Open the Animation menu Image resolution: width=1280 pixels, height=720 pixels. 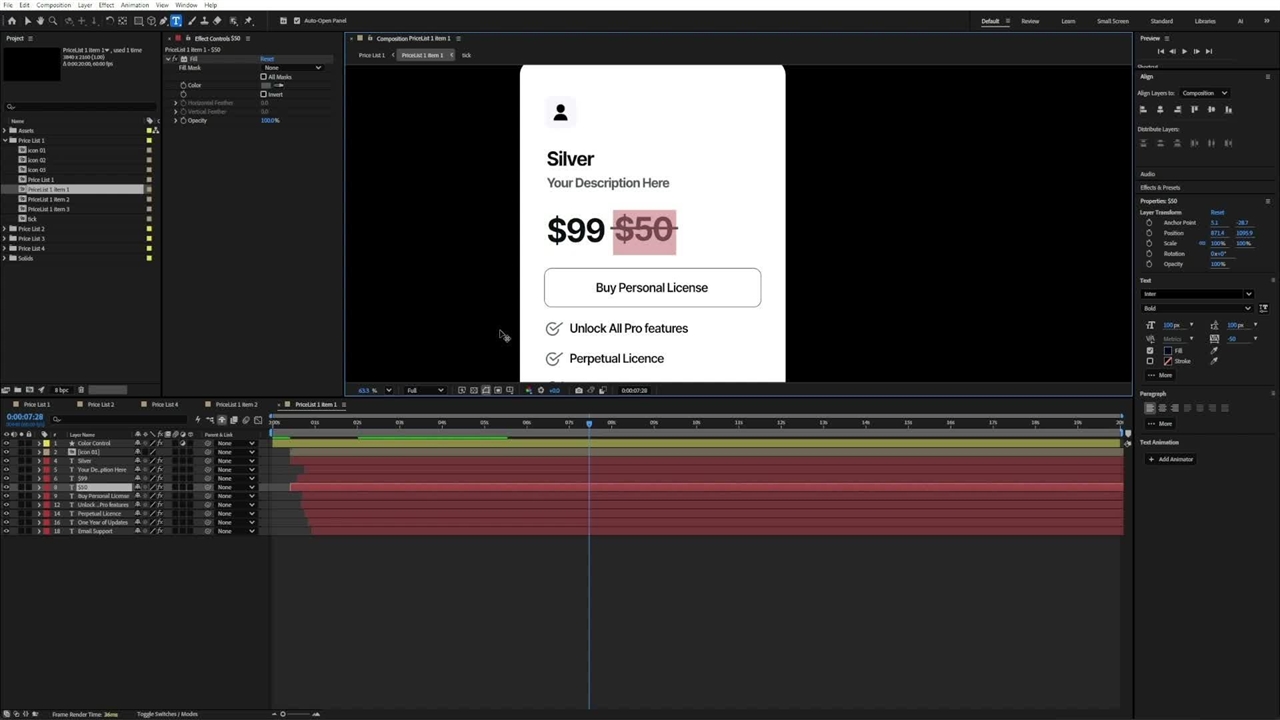(x=135, y=5)
